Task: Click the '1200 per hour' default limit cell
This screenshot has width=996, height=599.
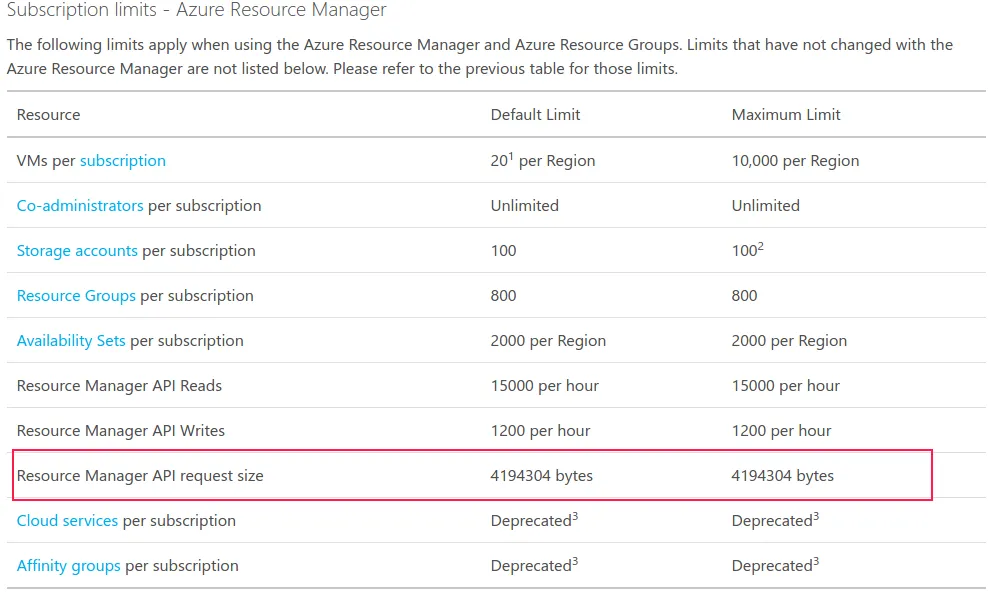Action: click(x=540, y=431)
